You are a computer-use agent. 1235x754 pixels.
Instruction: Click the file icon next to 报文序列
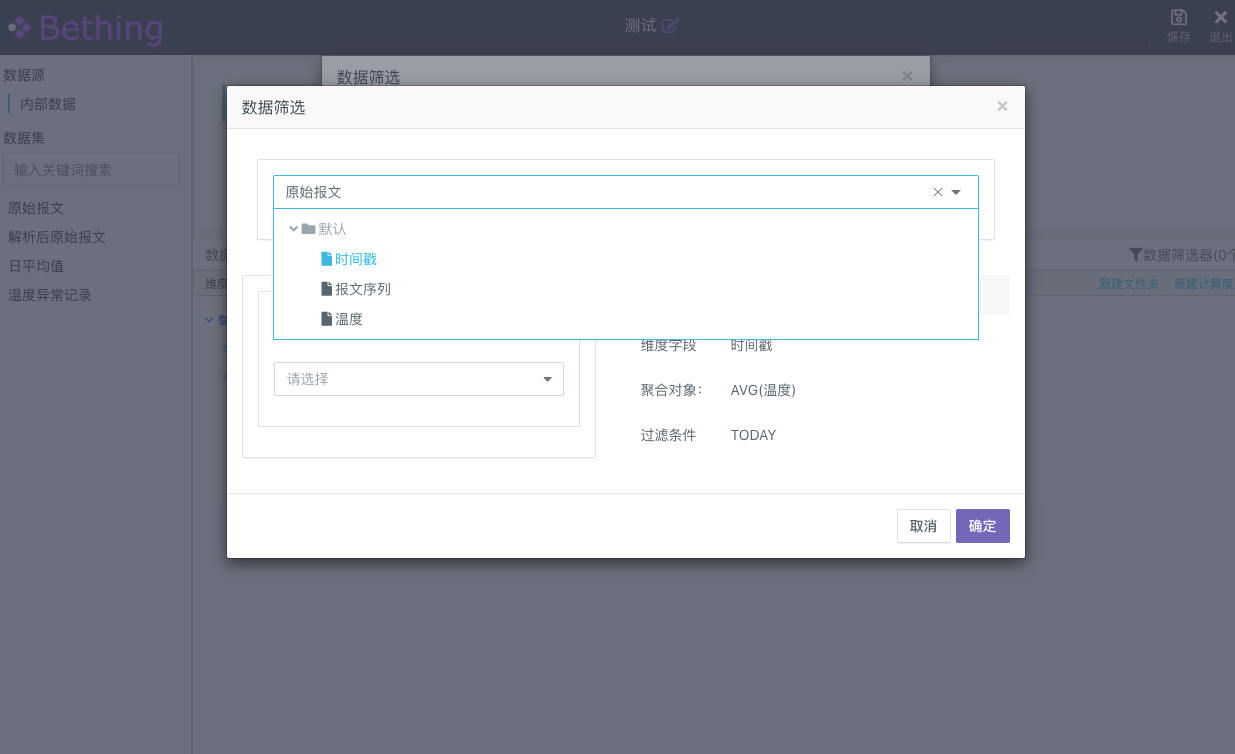click(326, 289)
